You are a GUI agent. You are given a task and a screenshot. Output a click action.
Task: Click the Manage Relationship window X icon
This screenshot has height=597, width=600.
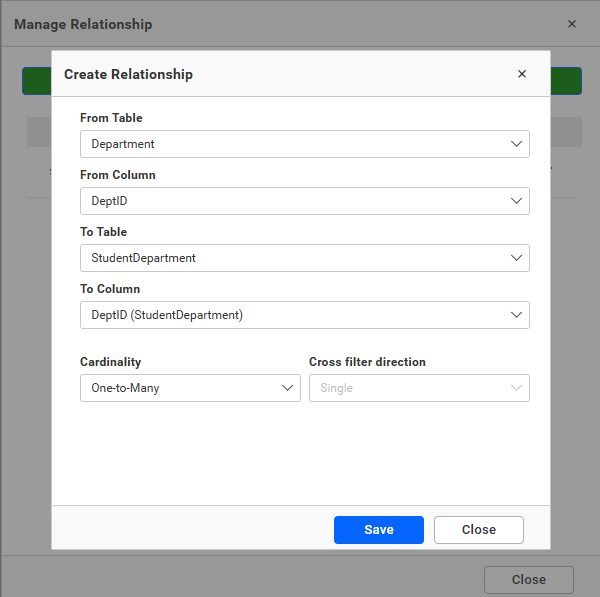click(572, 24)
